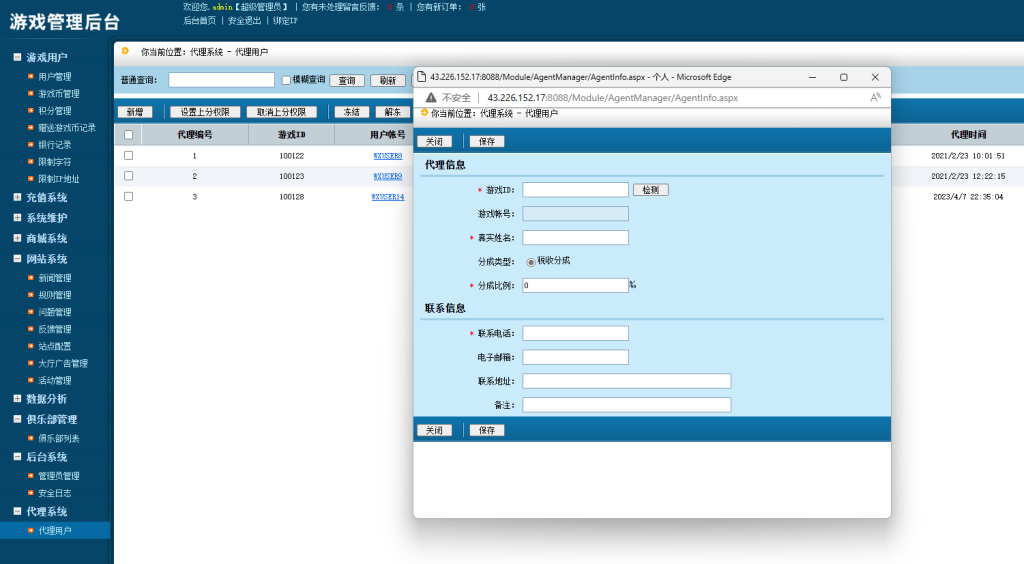Check the row for agent 100128
Viewport: 1024px width, 564px height.
coord(129,196)
